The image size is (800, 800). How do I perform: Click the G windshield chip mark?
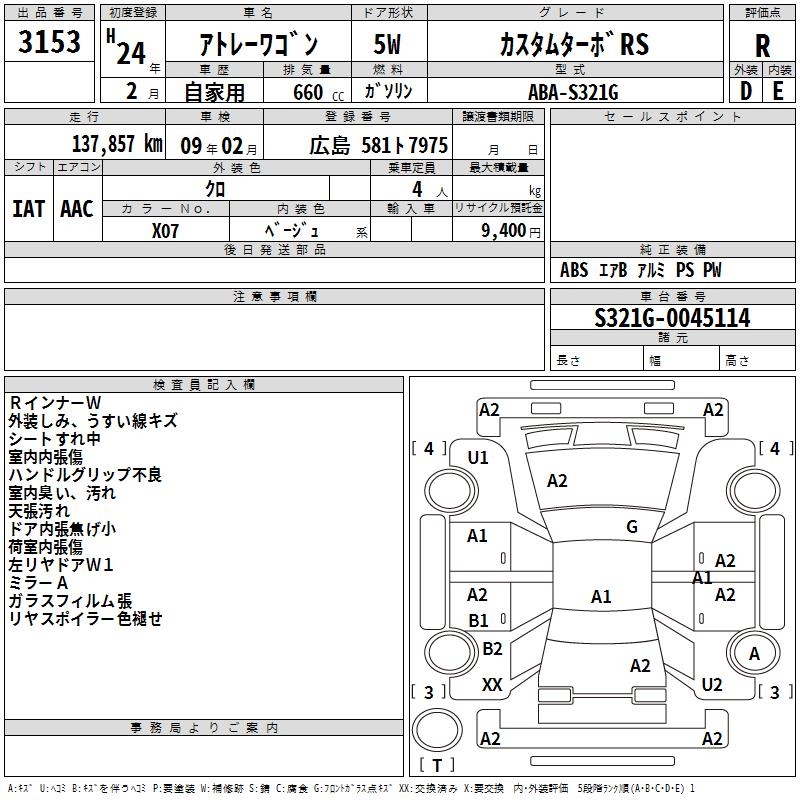click(632, 527)
